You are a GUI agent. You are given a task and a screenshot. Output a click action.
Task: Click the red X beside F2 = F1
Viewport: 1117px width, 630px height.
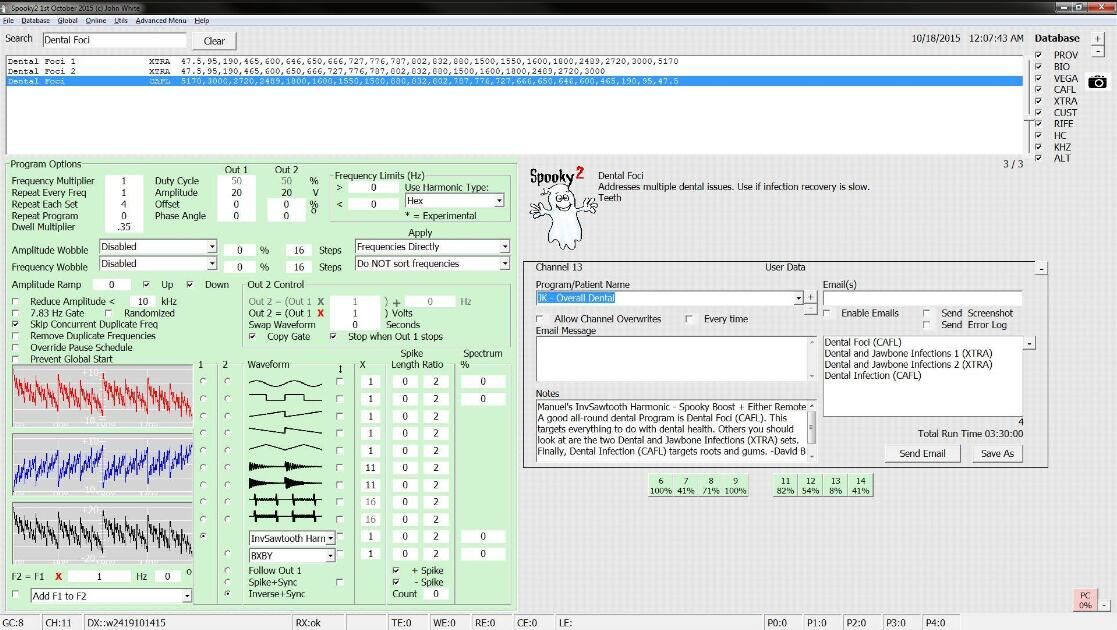point(59,577)
